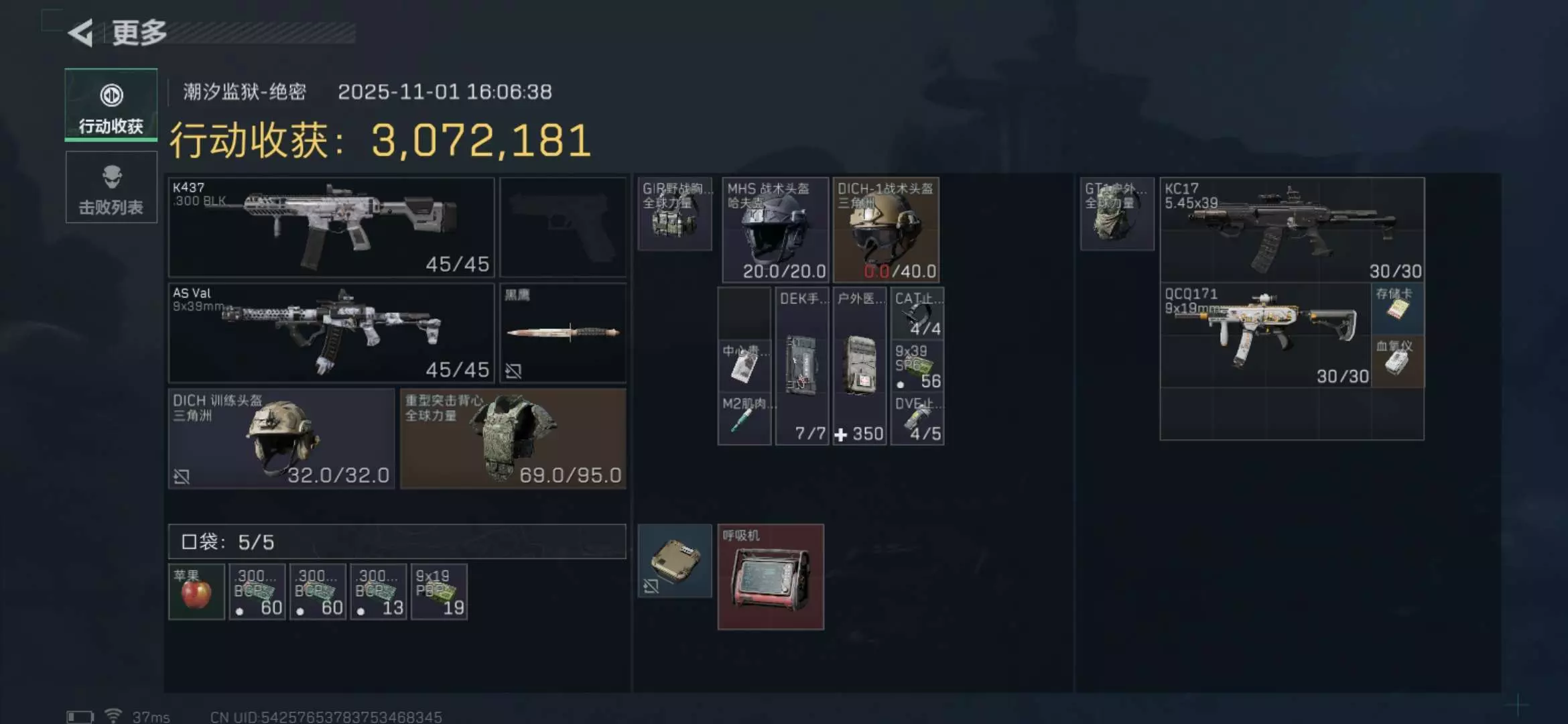Select the K437 .300 BLK rifle

tap(331, 227)
